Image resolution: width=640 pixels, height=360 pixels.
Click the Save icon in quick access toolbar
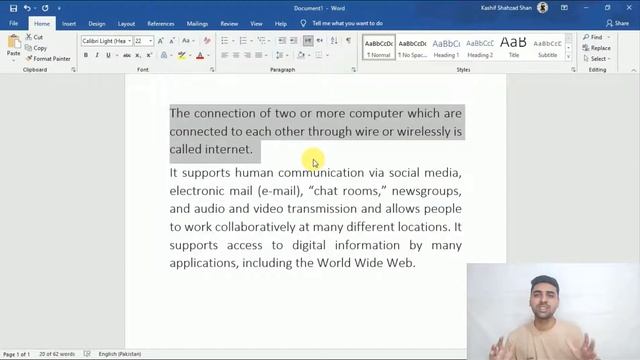point(13,8)
